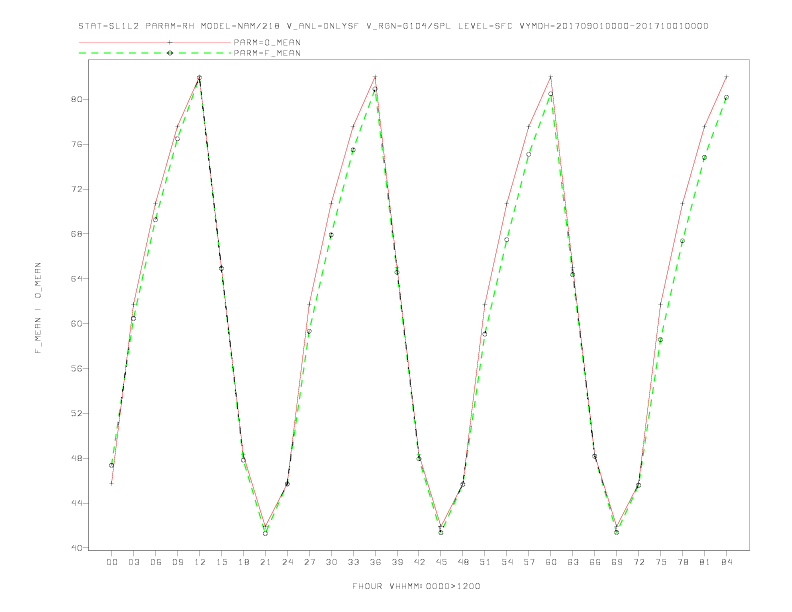Click the x-axis forecast hour label 60
Screen dimensions: 792x612
[x=551, y=562]
